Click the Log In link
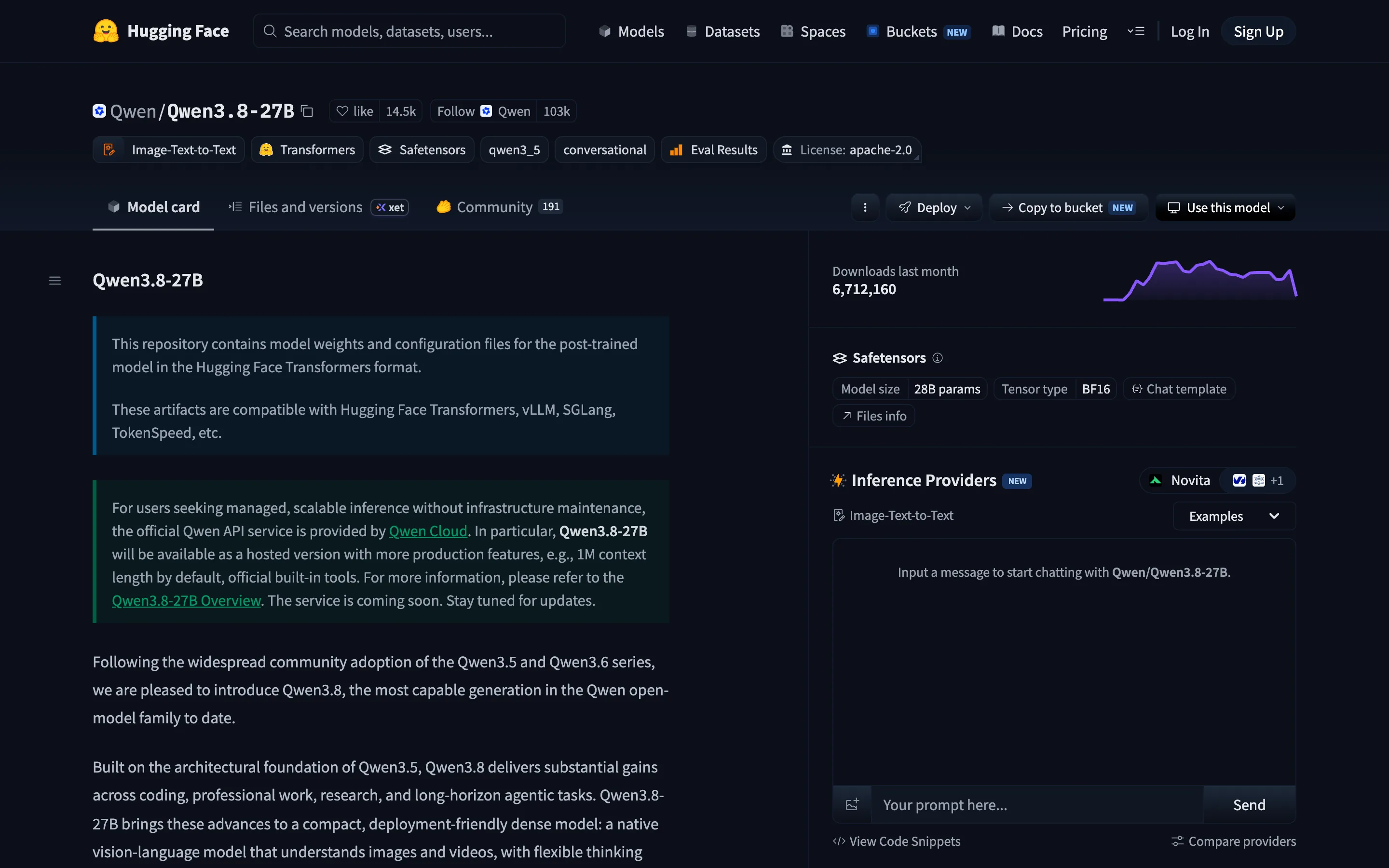The image size is (1389, 868). pos(1190,31)
